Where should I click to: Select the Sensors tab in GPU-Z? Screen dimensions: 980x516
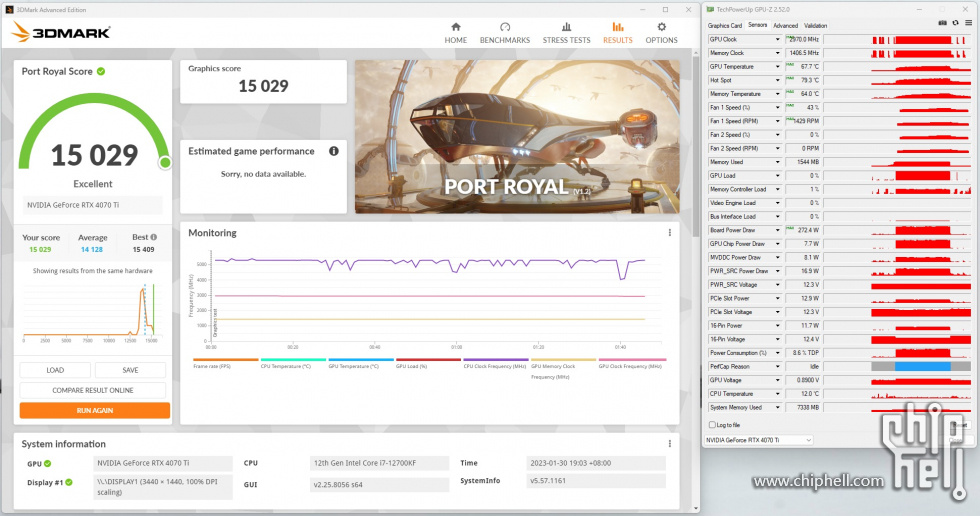coord(758,25)
